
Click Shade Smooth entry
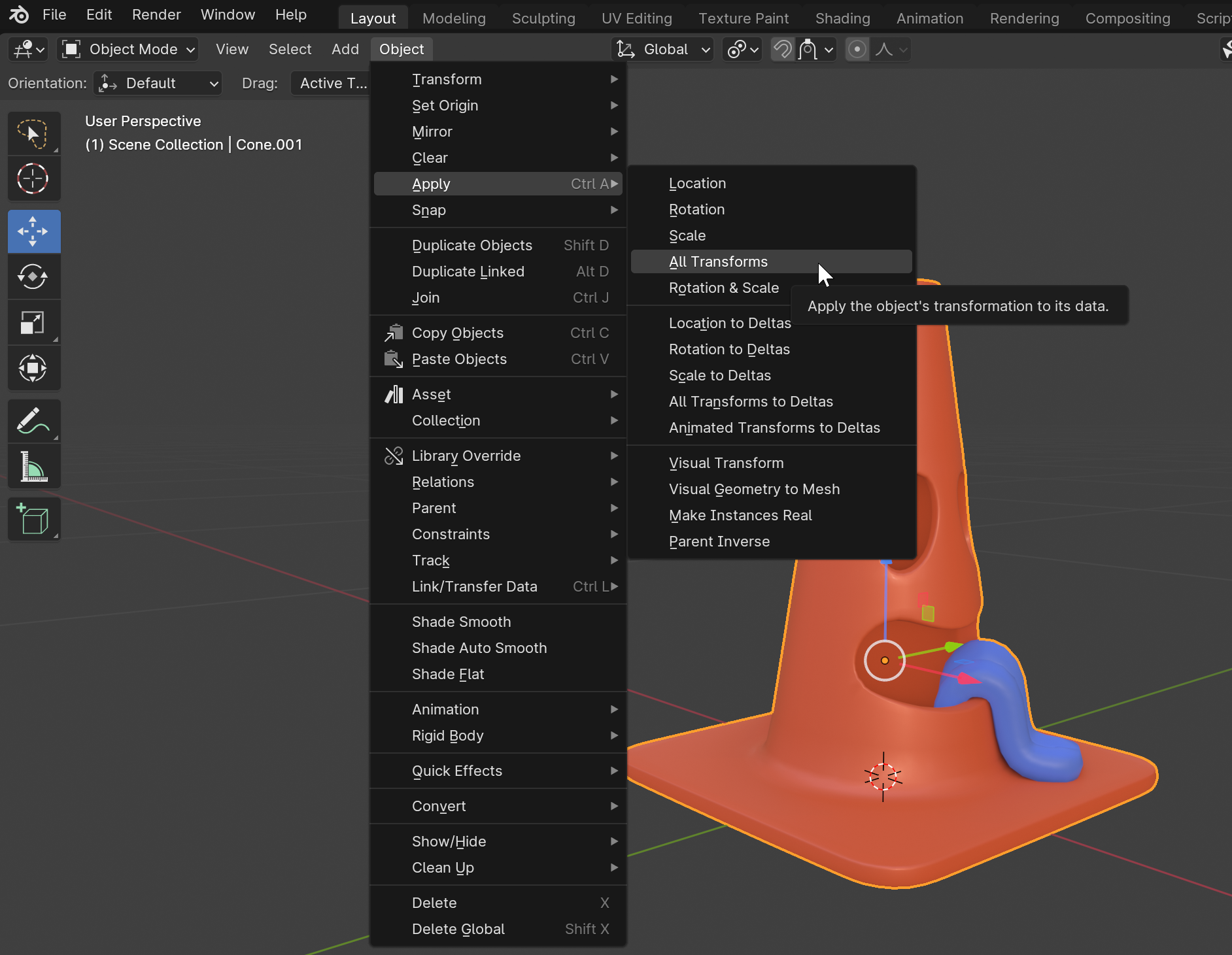coord(498,622)
